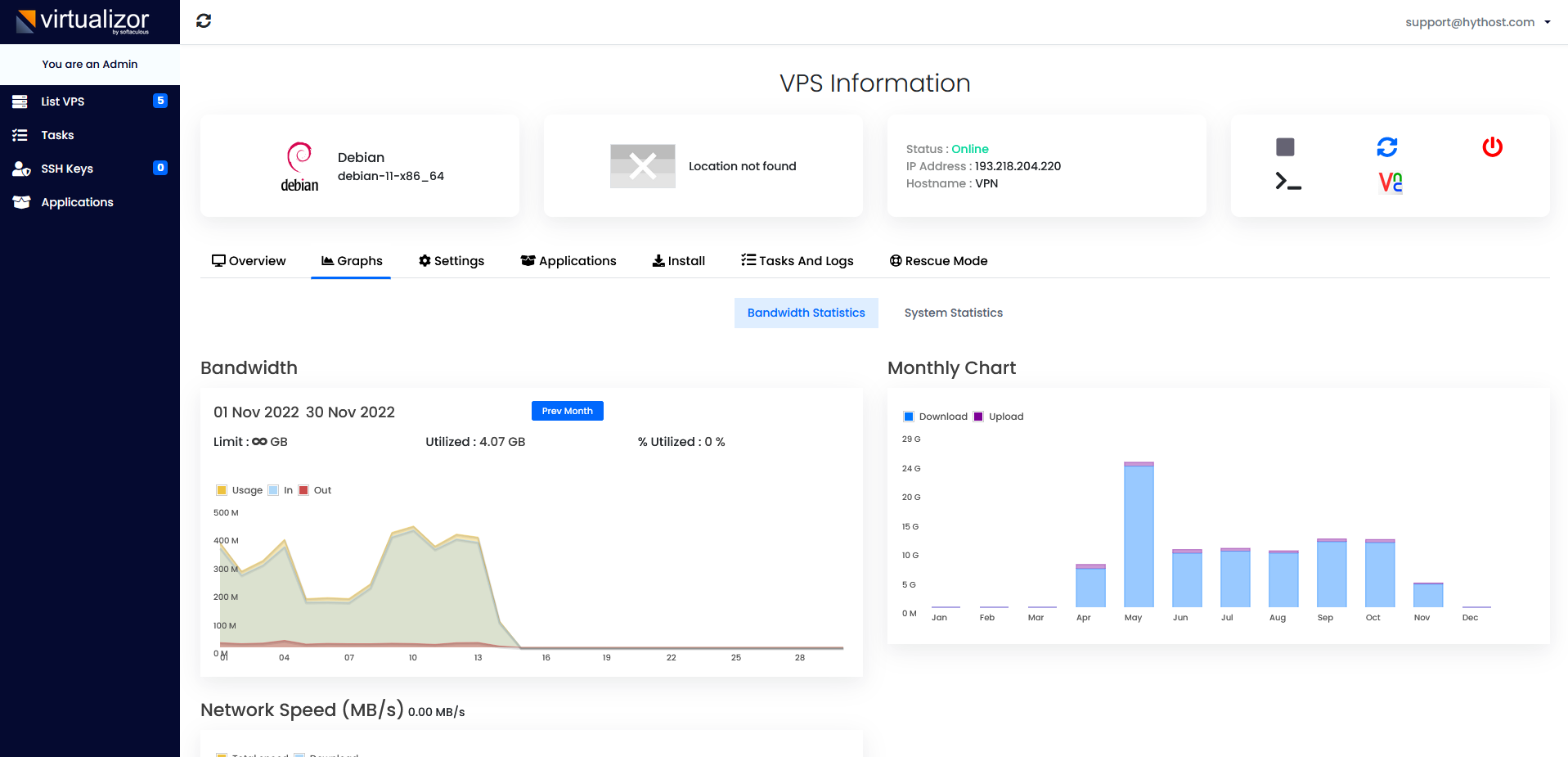Image resolution: width=1568 pixels, height=757 pixels.
Task: Click the page refresh icon in header
Action: point(204,21)
